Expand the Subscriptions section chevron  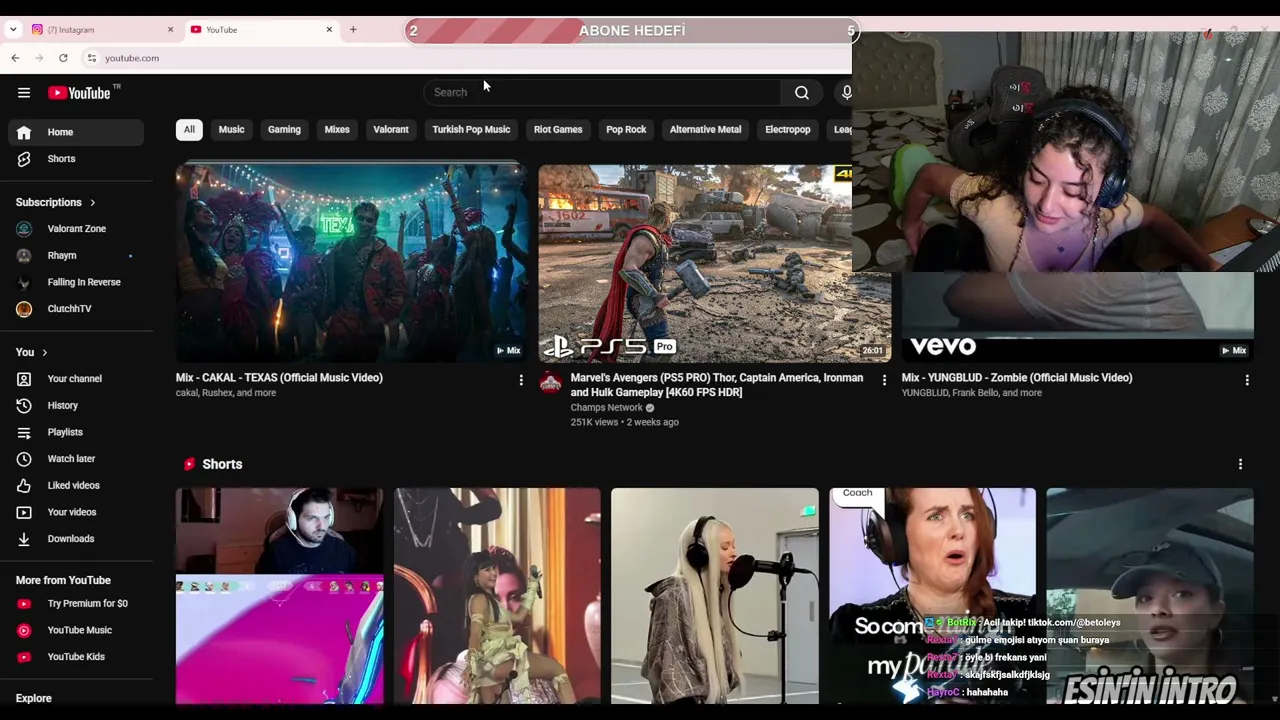pos(93,203)
